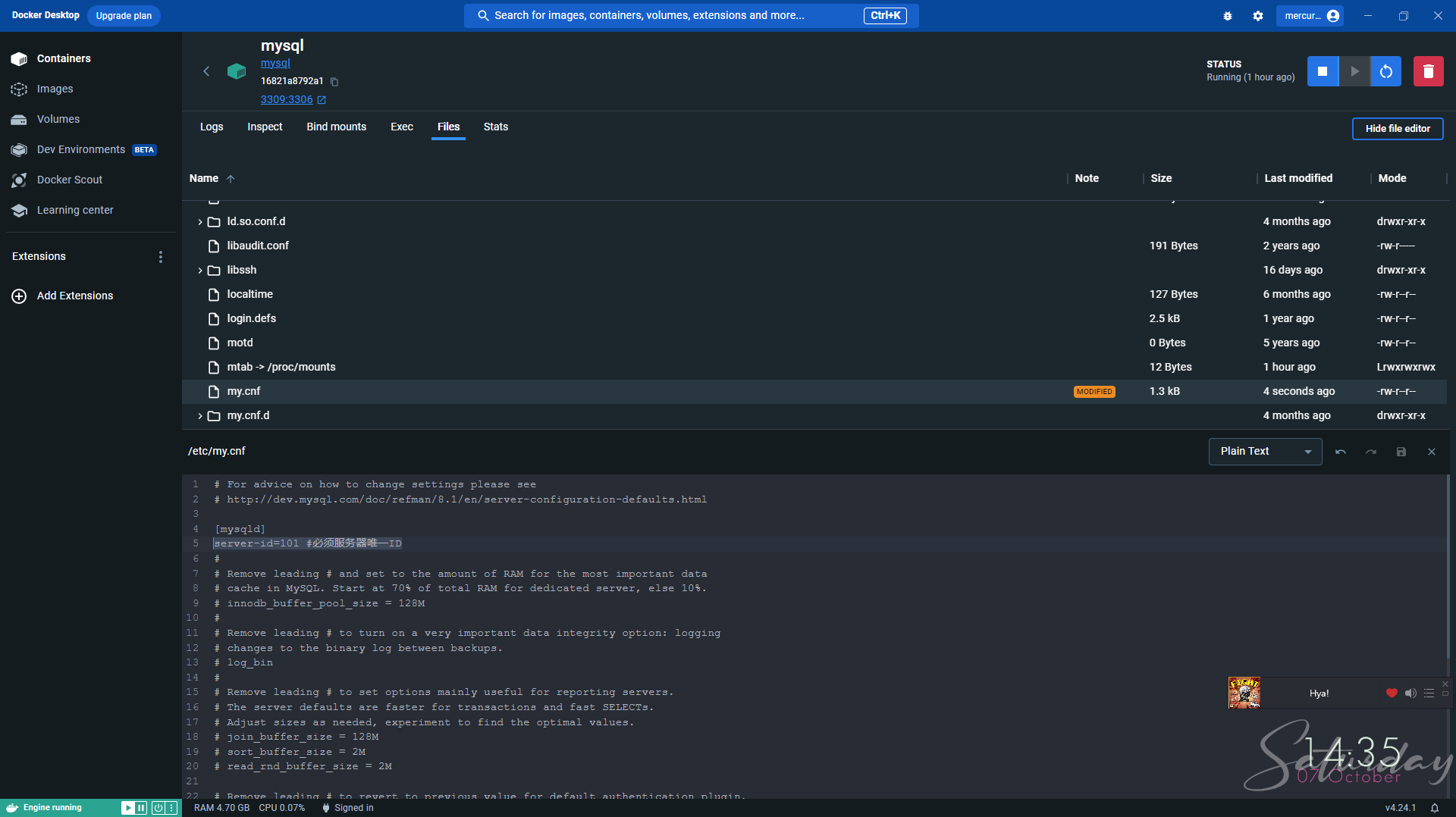This screenshot has height=817, width=1456.
Task: Open the Extensions three-dot menu
Action: (160, 257)
